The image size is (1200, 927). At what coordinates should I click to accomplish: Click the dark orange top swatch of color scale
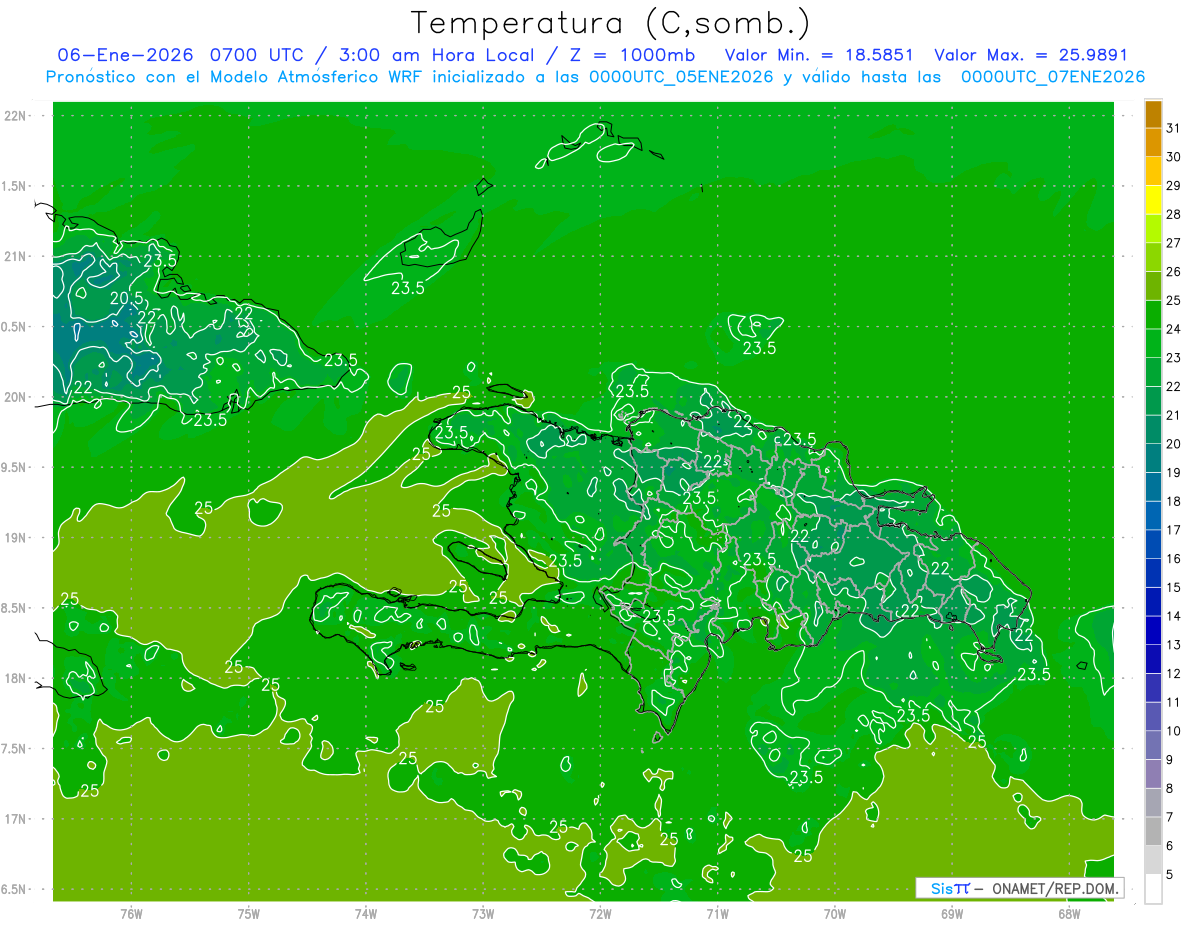[1153, 115]
